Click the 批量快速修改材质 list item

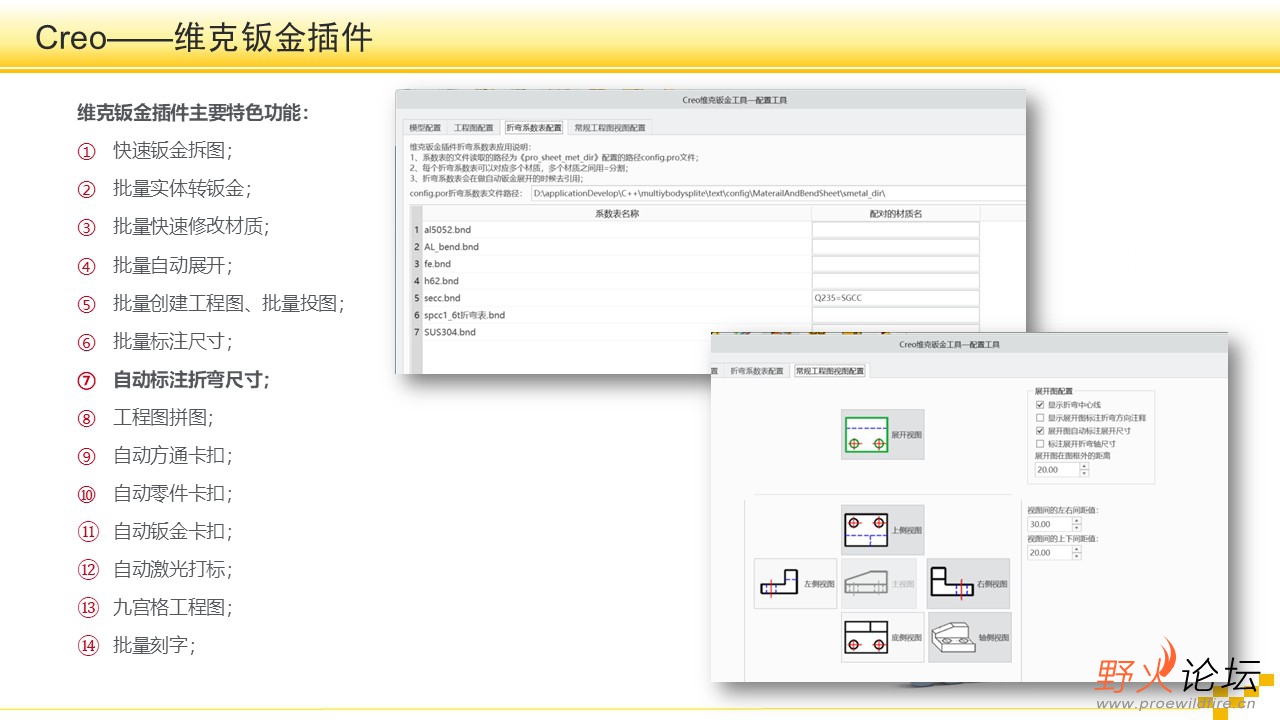[x=191, y=227]
